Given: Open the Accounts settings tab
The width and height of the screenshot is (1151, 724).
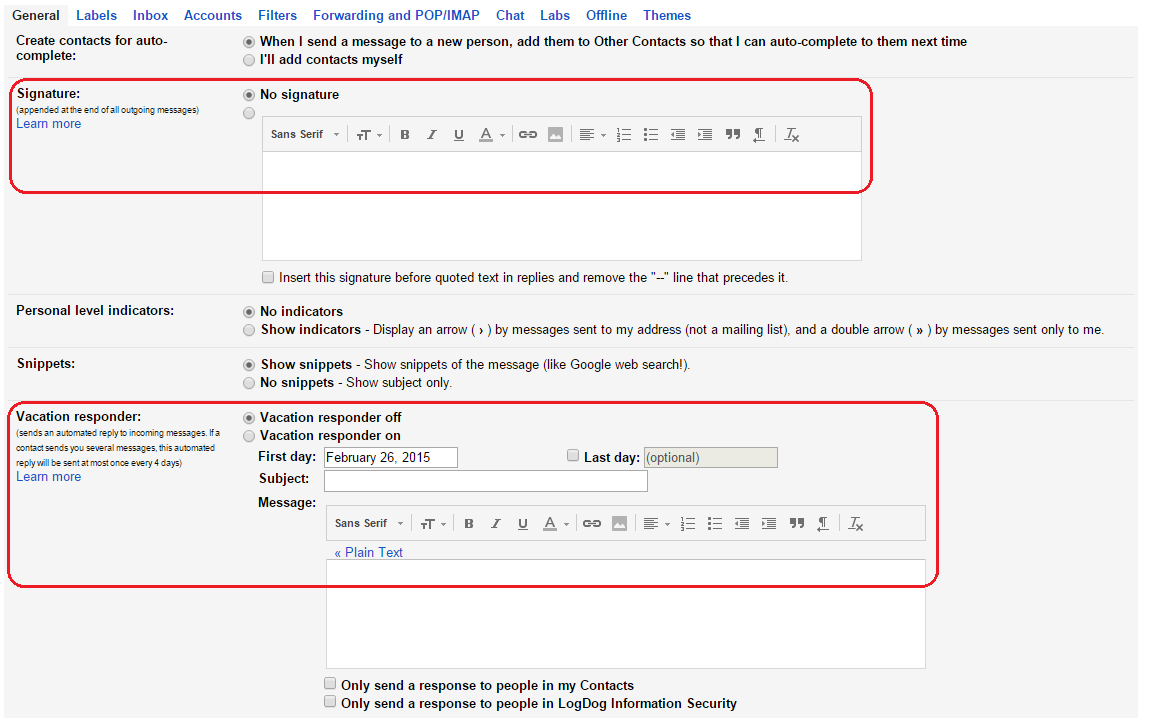Looking at the screenshot, I should coord(213,15).
